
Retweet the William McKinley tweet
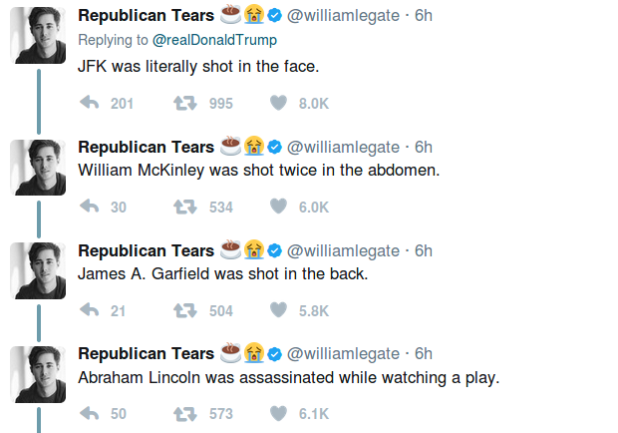click(x=185, y=207)
